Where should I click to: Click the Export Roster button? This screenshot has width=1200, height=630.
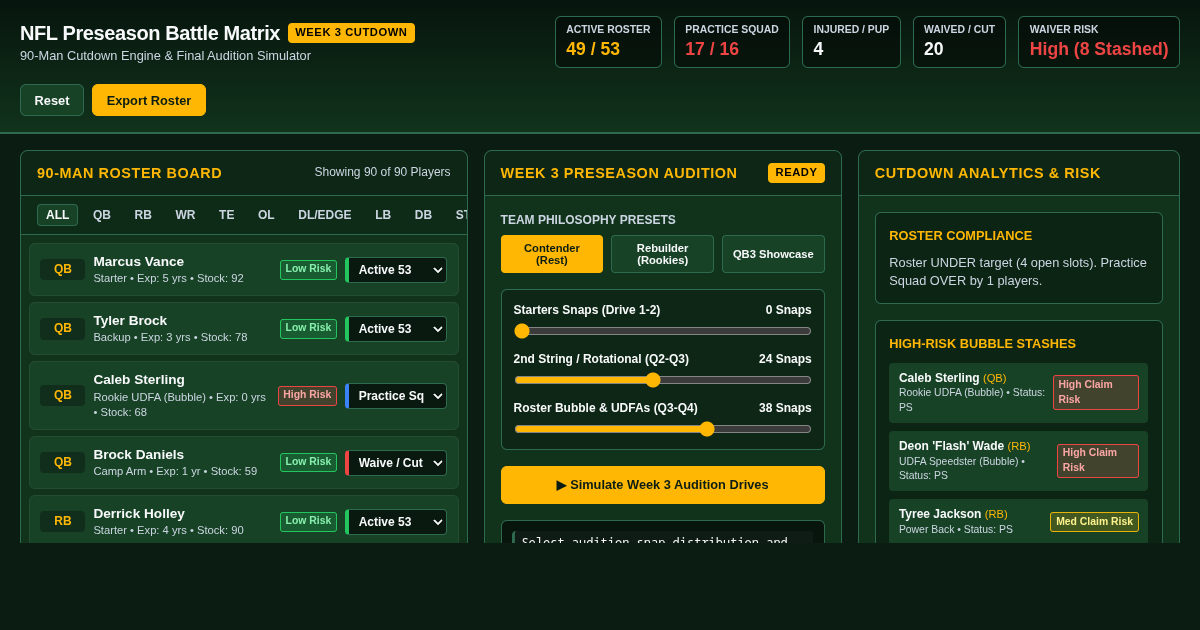point(149,100)
